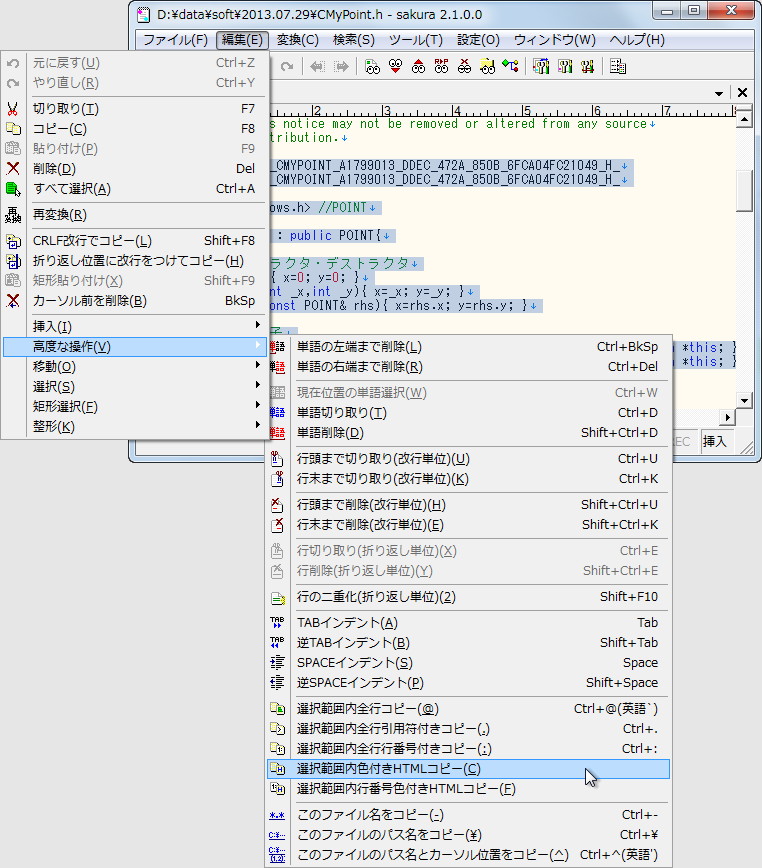Select 行末まで削除(改行単位)(E)

click(x=468, y=524)
